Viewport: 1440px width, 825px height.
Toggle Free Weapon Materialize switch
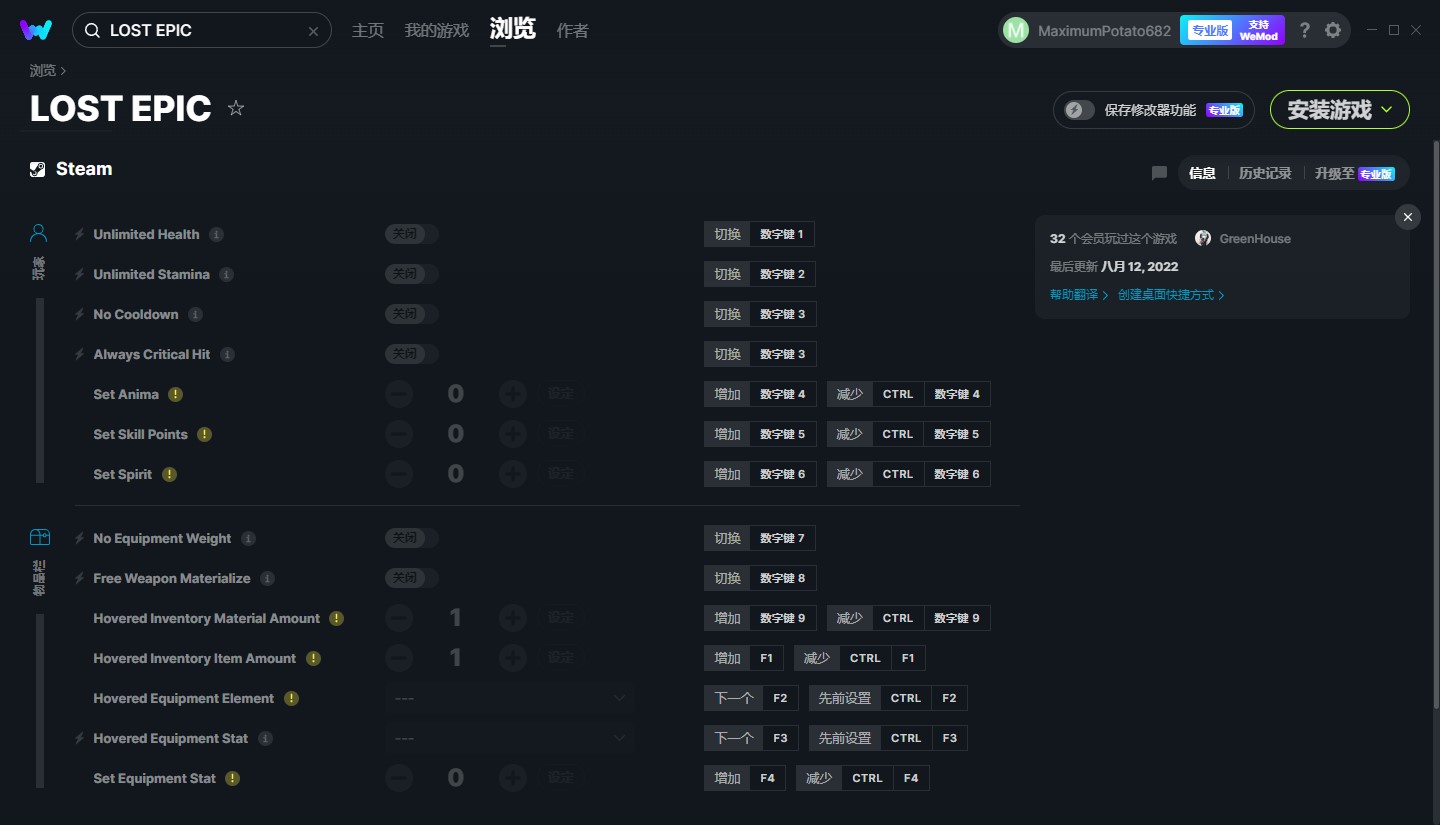[411, 578]
